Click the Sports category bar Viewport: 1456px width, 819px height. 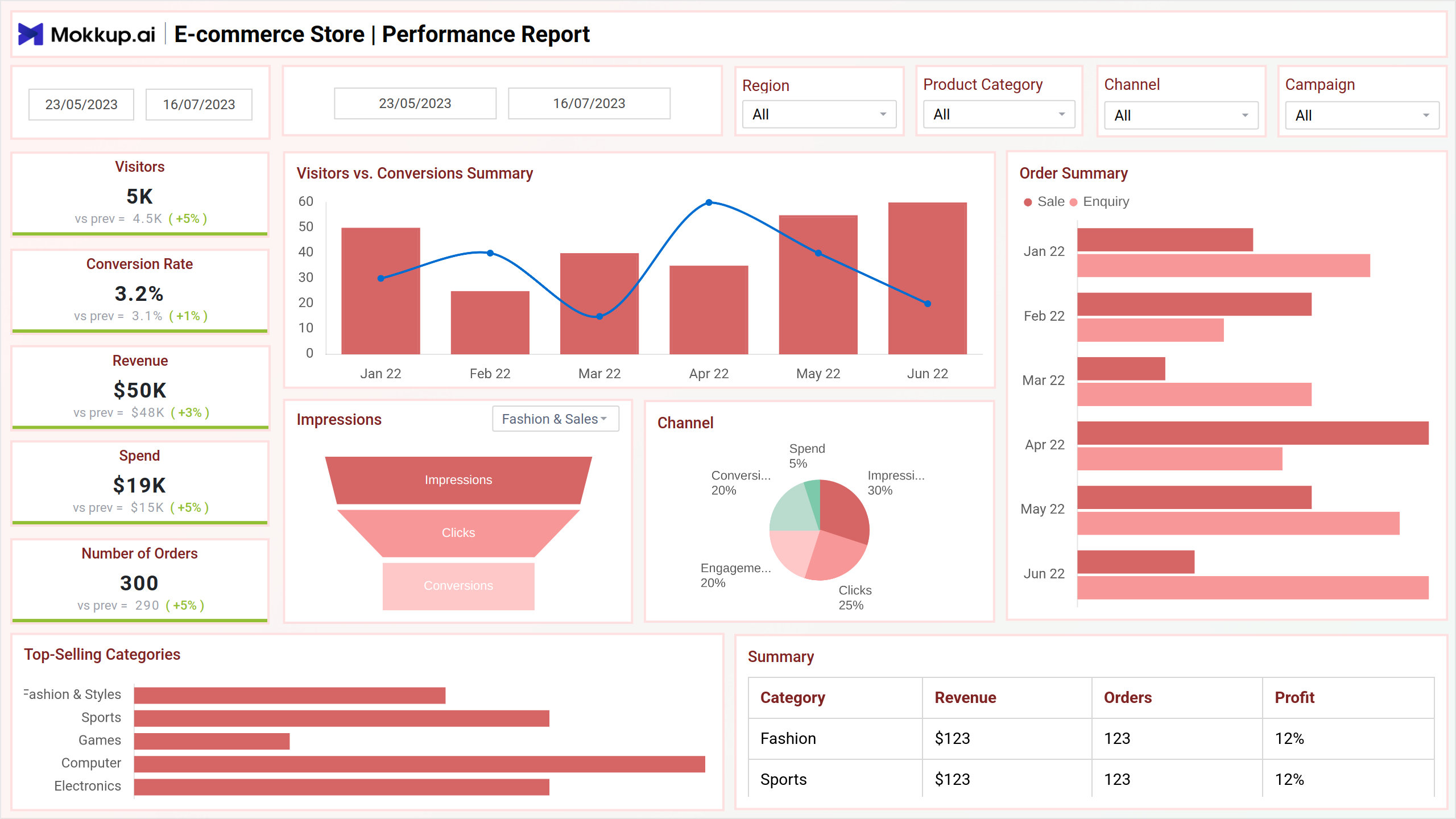coord(342,718)
